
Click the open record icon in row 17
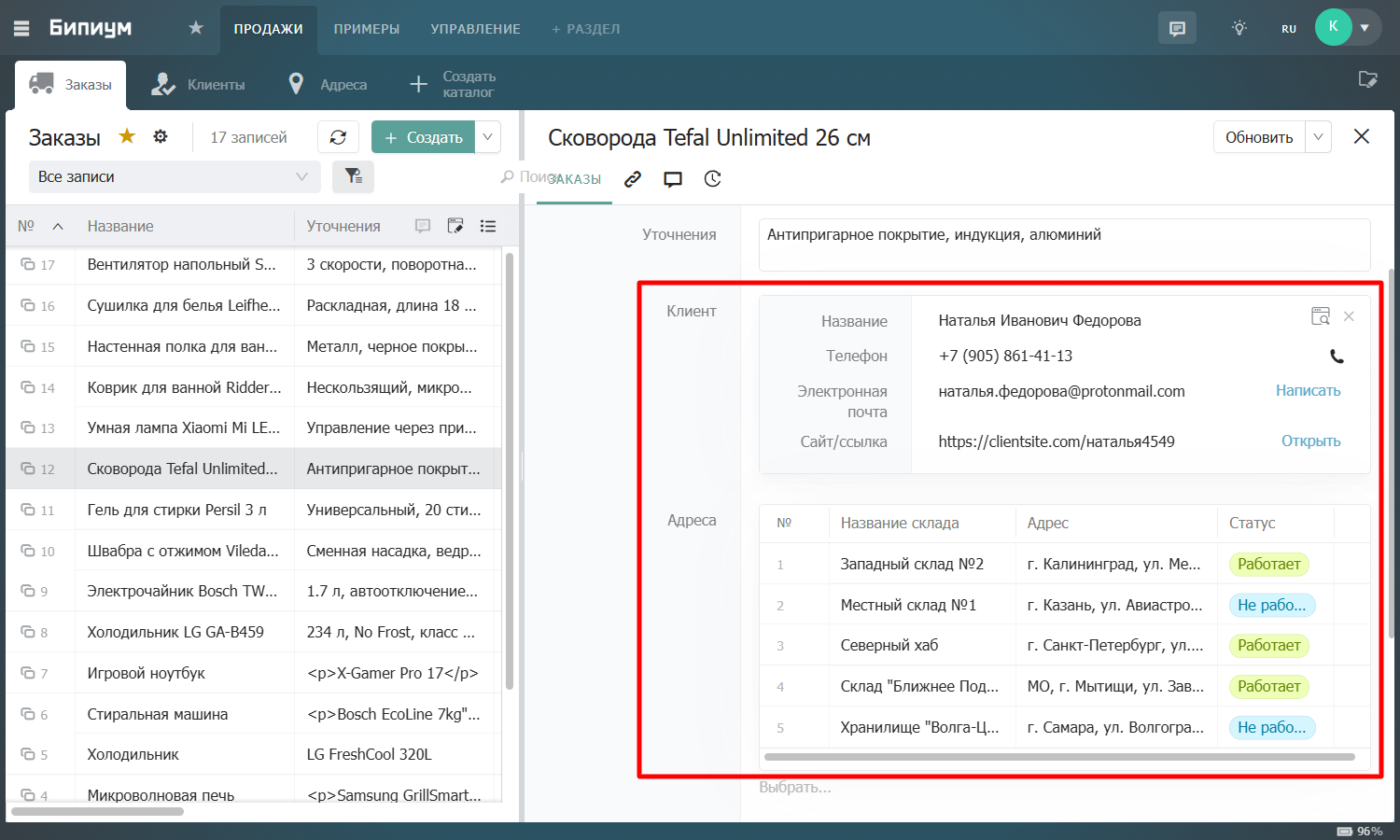28,264
